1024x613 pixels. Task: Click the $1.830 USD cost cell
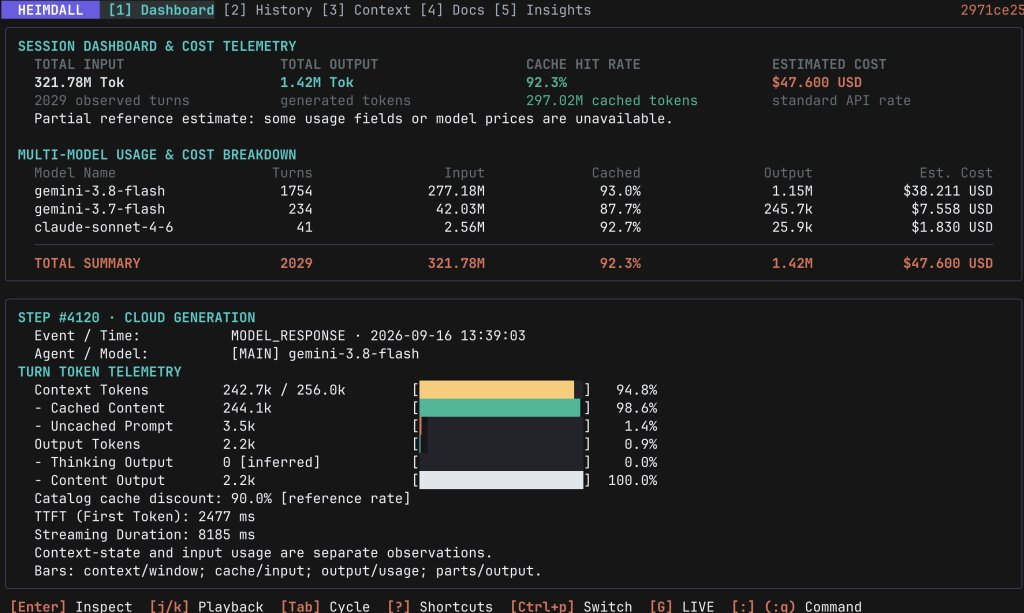pyautogui.click(x=952, y=228)
